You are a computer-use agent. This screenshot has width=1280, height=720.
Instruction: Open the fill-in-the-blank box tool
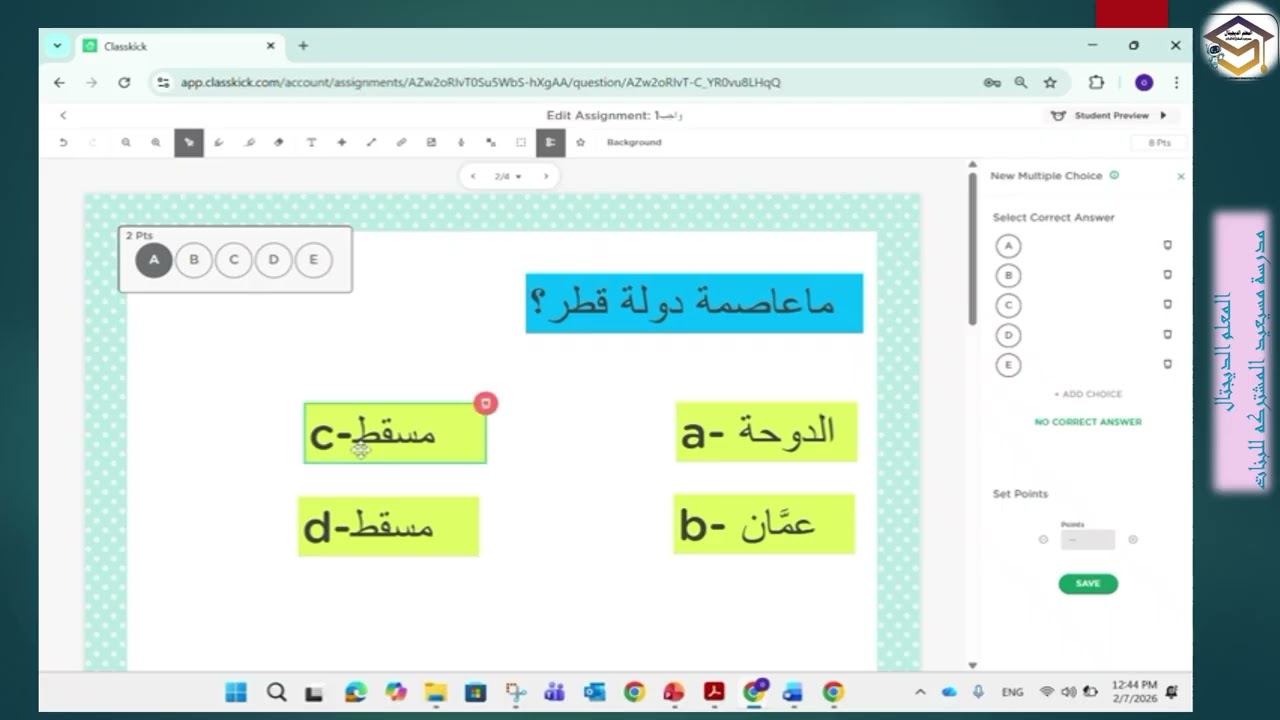click(521, 142)
